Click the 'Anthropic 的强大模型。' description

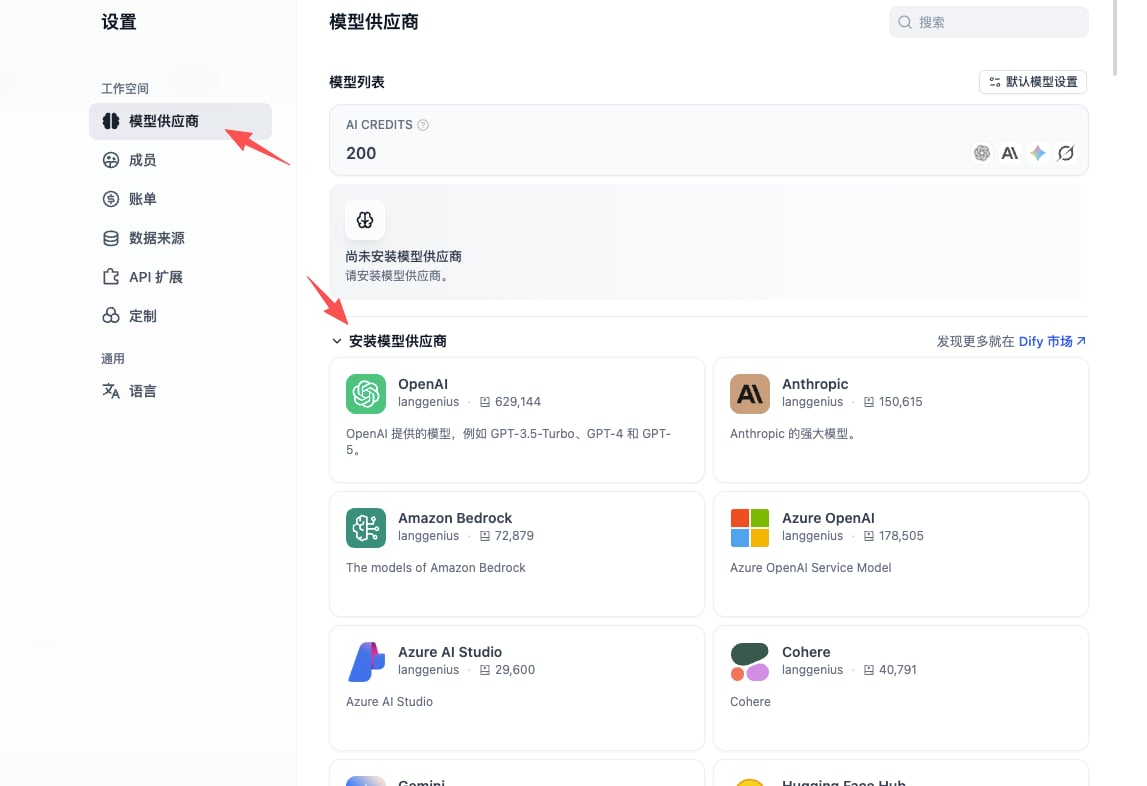794,434
